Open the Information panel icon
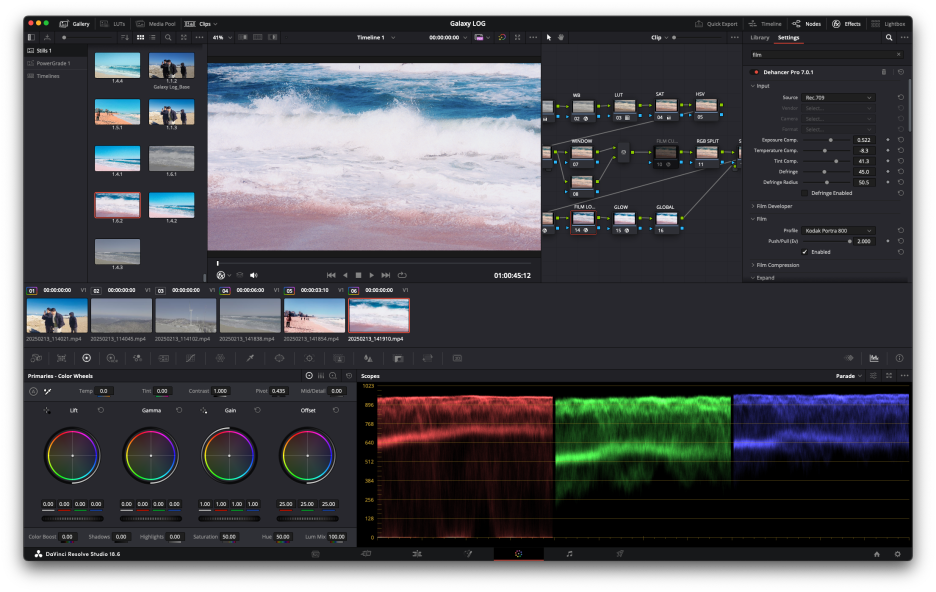The width and height of the screenshot is (936, 592). [x=899, y=358]
